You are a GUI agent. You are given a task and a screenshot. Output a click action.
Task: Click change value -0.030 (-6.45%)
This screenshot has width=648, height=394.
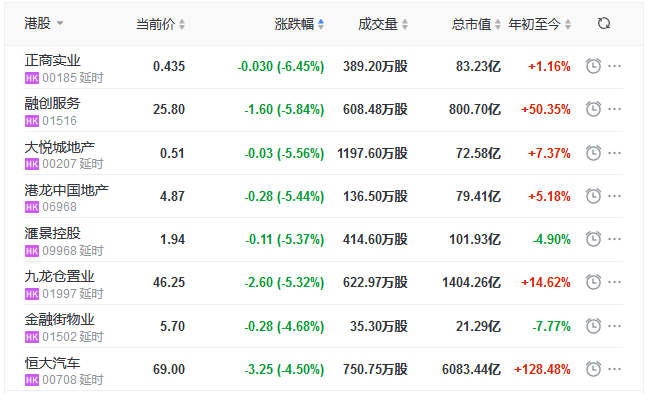click(x=281, y=66)
